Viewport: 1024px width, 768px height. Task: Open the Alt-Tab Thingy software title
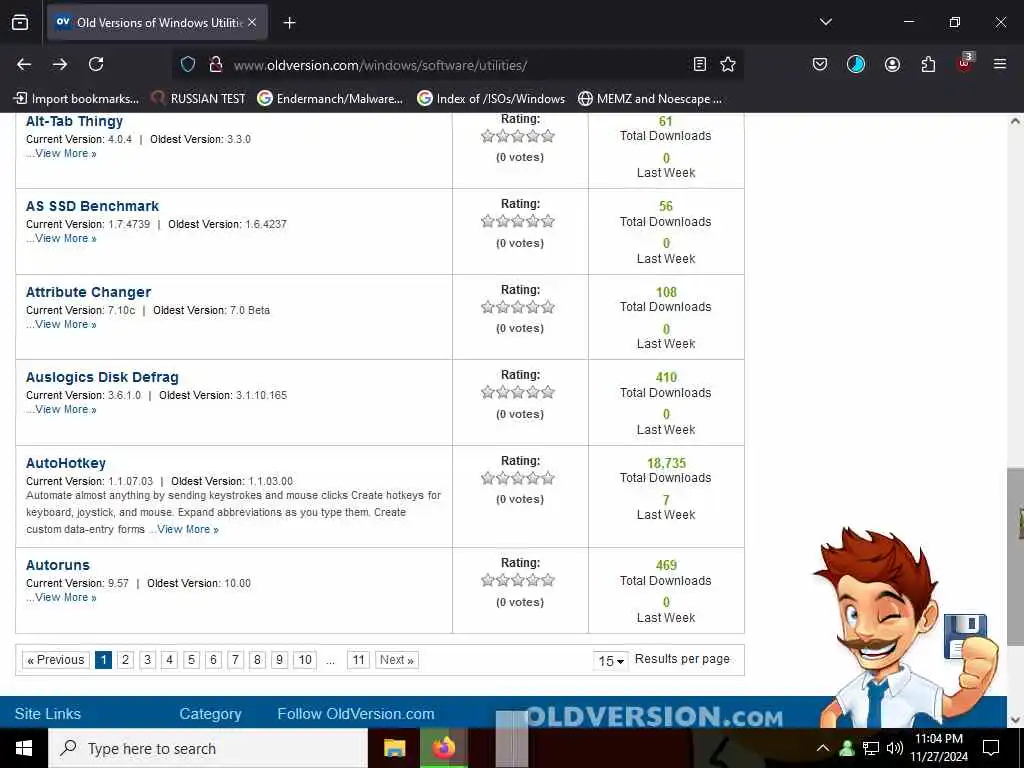74,121
